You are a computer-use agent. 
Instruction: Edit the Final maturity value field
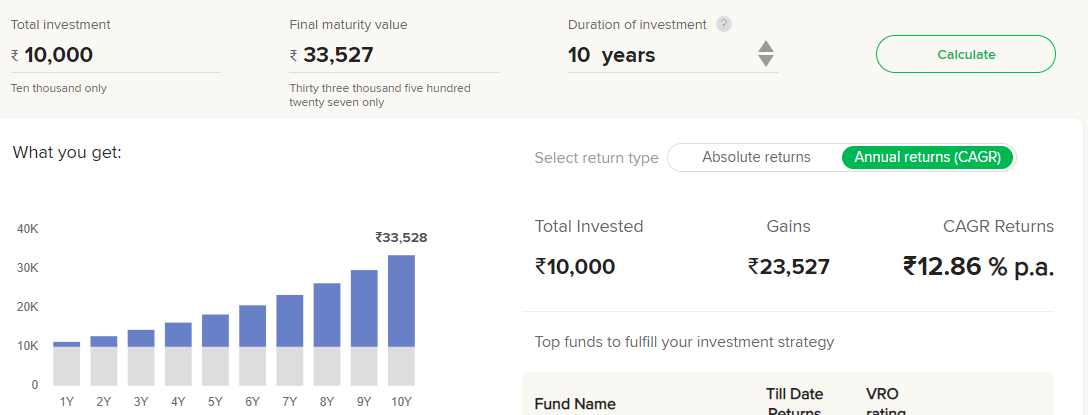394,55
